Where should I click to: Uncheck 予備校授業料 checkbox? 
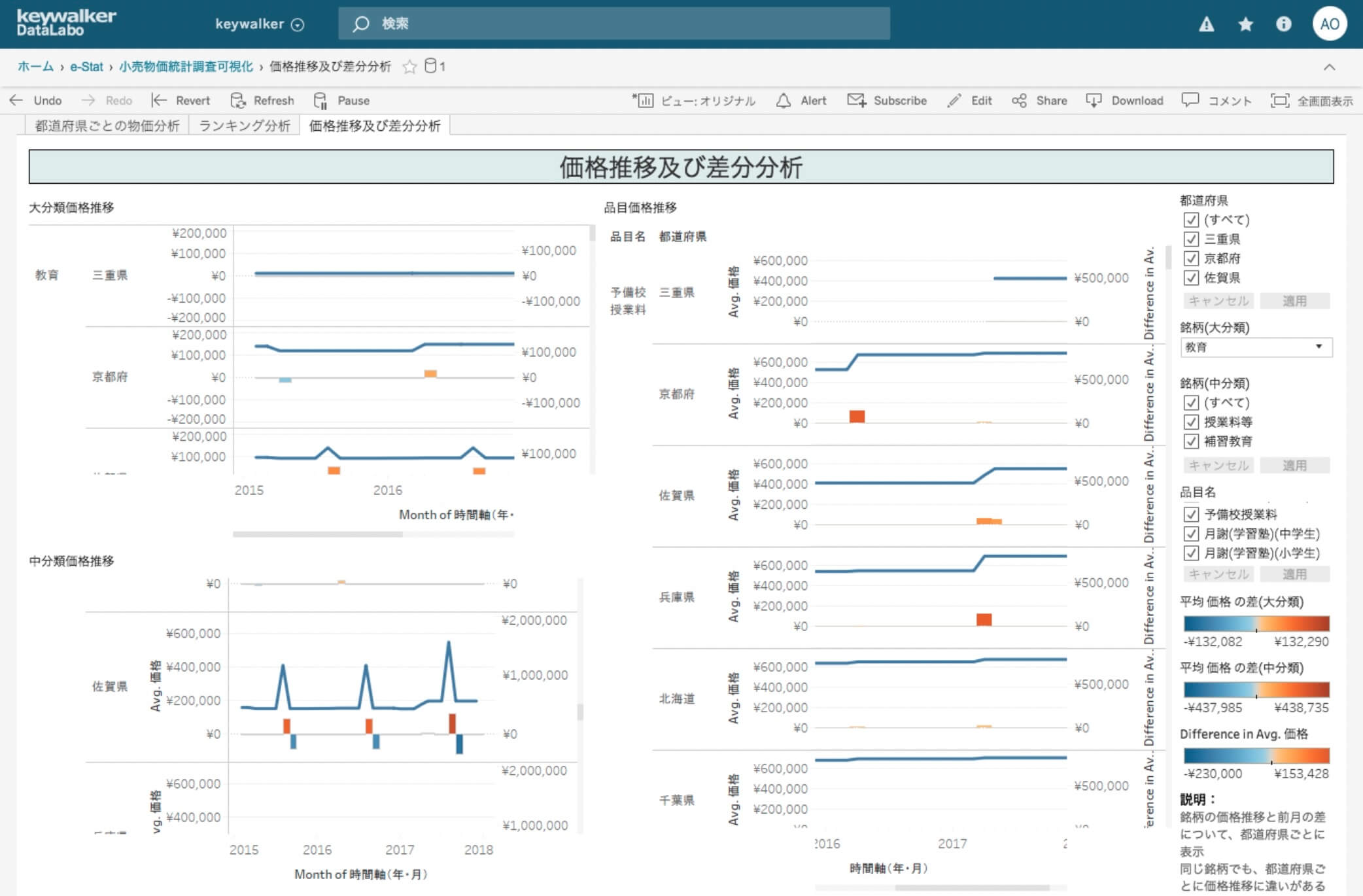1191,515
